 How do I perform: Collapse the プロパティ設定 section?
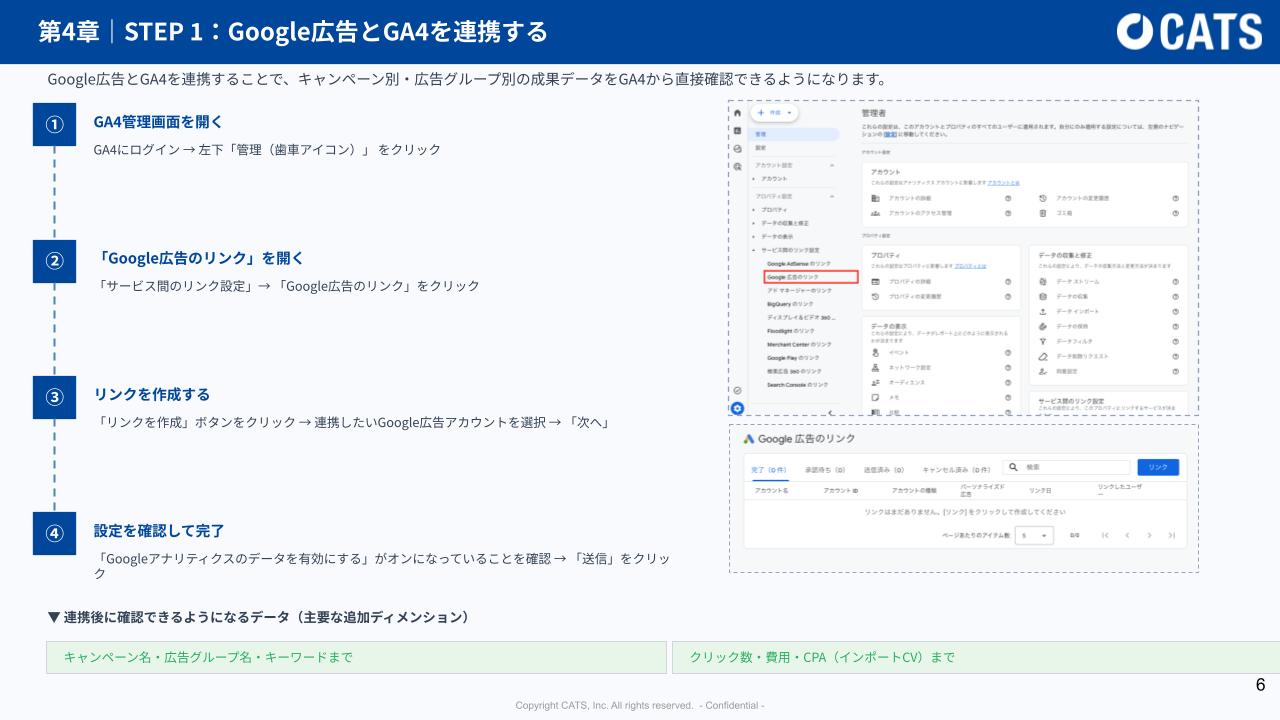(832, 196)
